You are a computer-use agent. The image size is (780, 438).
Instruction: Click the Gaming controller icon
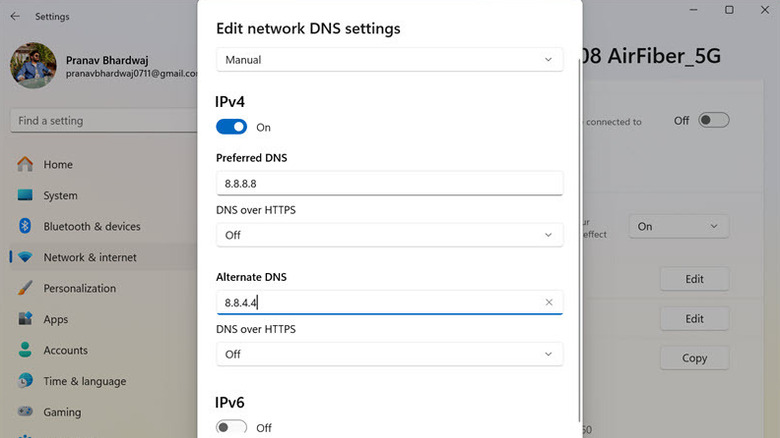pyautogui.click(x=25, y=412)
